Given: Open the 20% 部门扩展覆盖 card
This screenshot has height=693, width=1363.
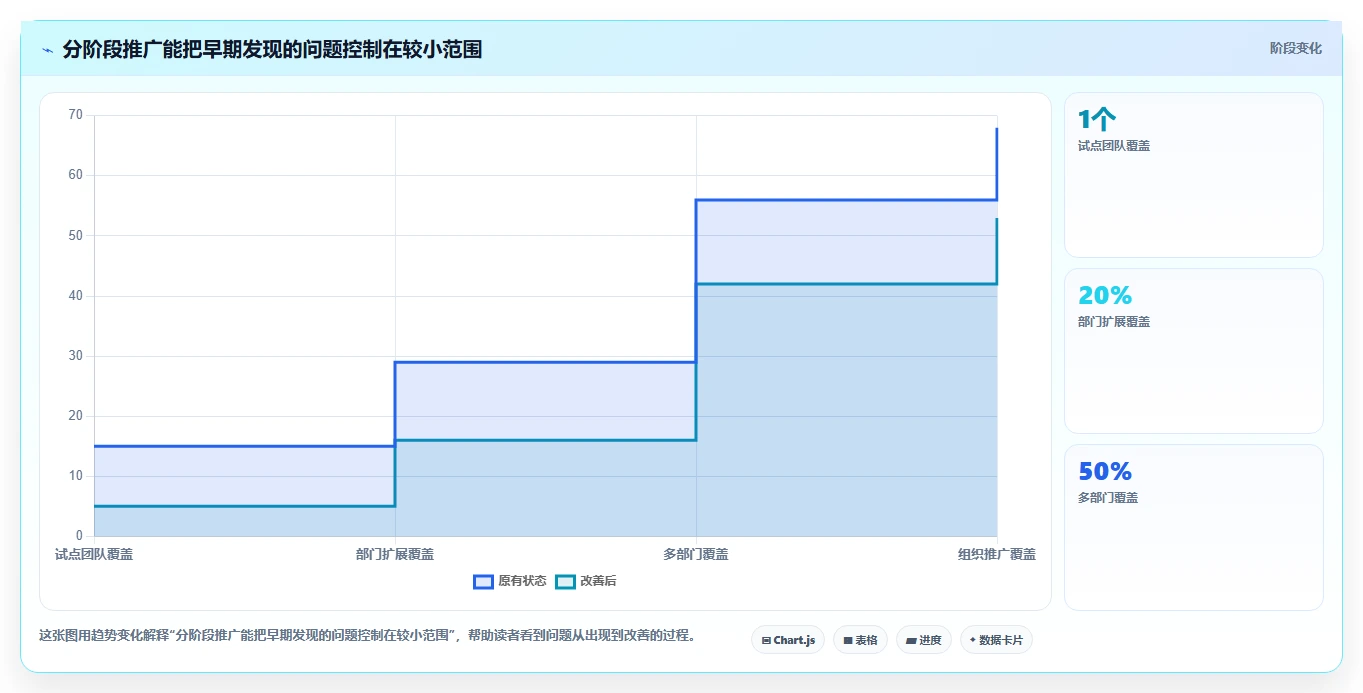Looking at the screenshot, I should pyautogui.click(x=1194, y=351).
